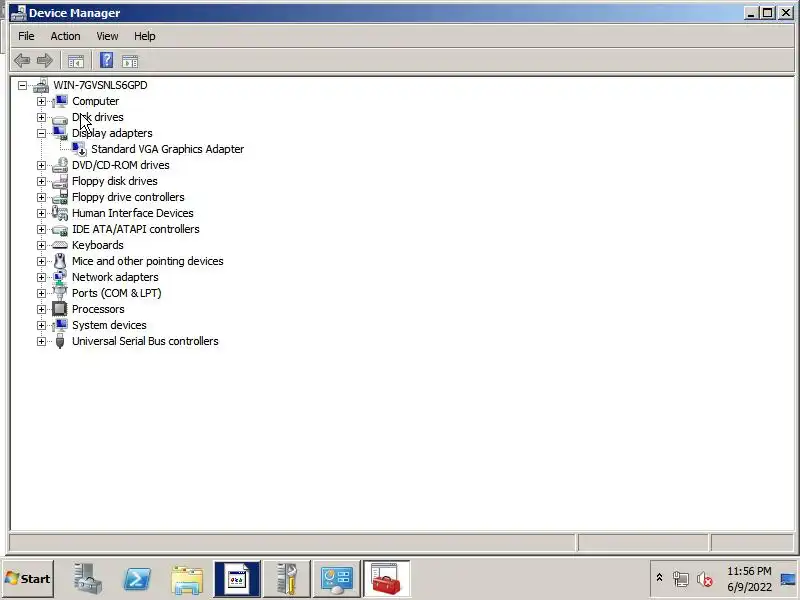
Task: Click the Human Interface Devices icon
Action: [x=60, y=213]
